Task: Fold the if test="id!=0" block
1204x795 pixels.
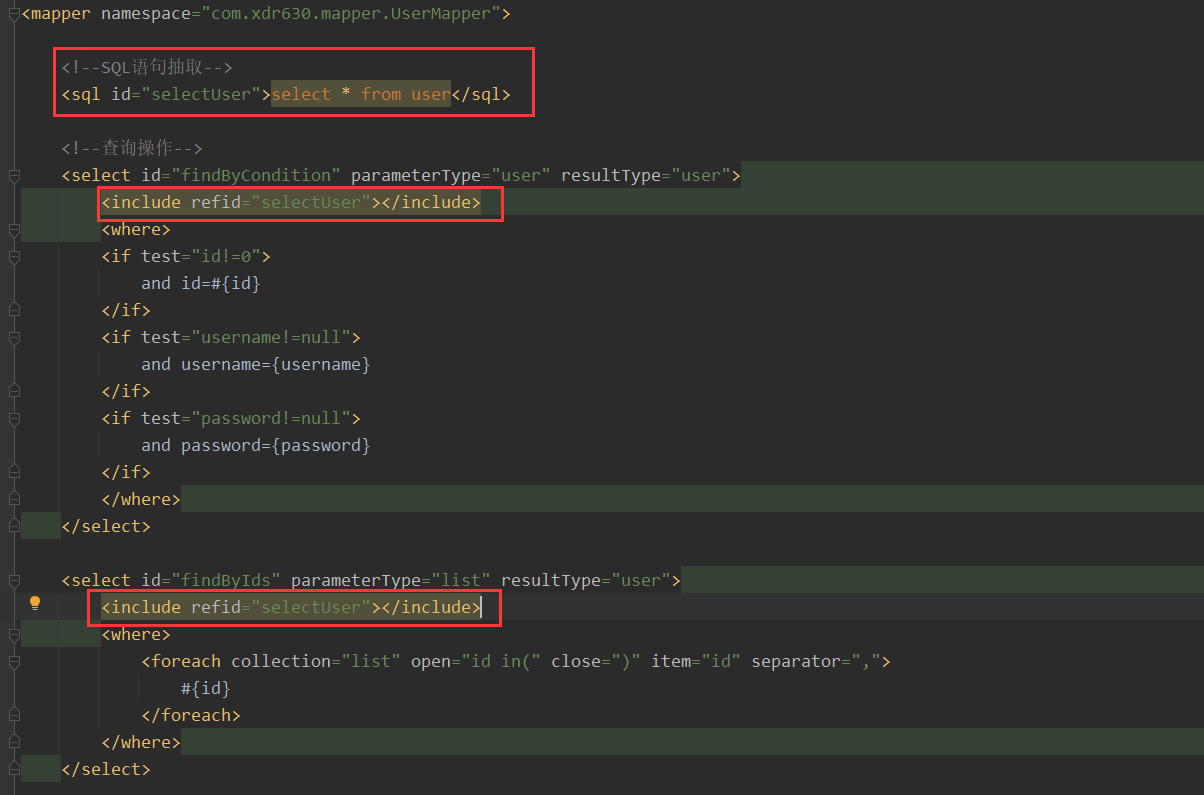Action: pos(14,257)
